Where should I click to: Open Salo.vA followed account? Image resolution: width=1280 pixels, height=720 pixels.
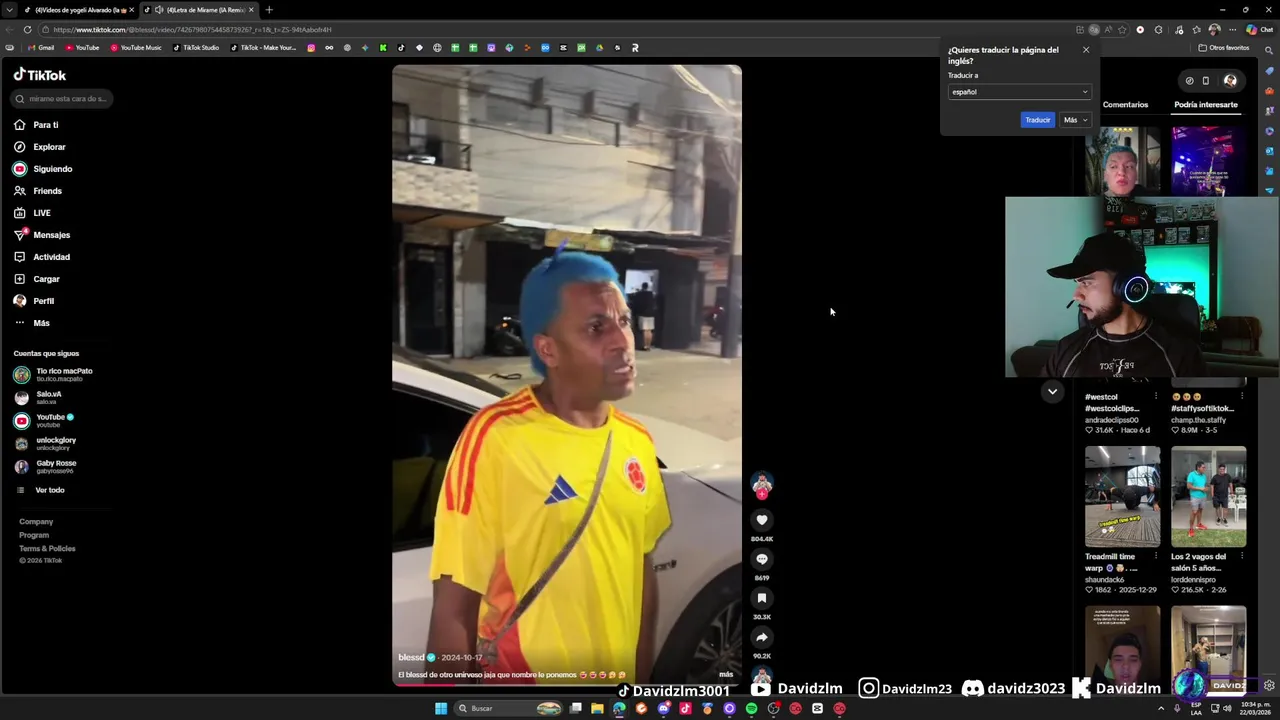coord(48,397)
